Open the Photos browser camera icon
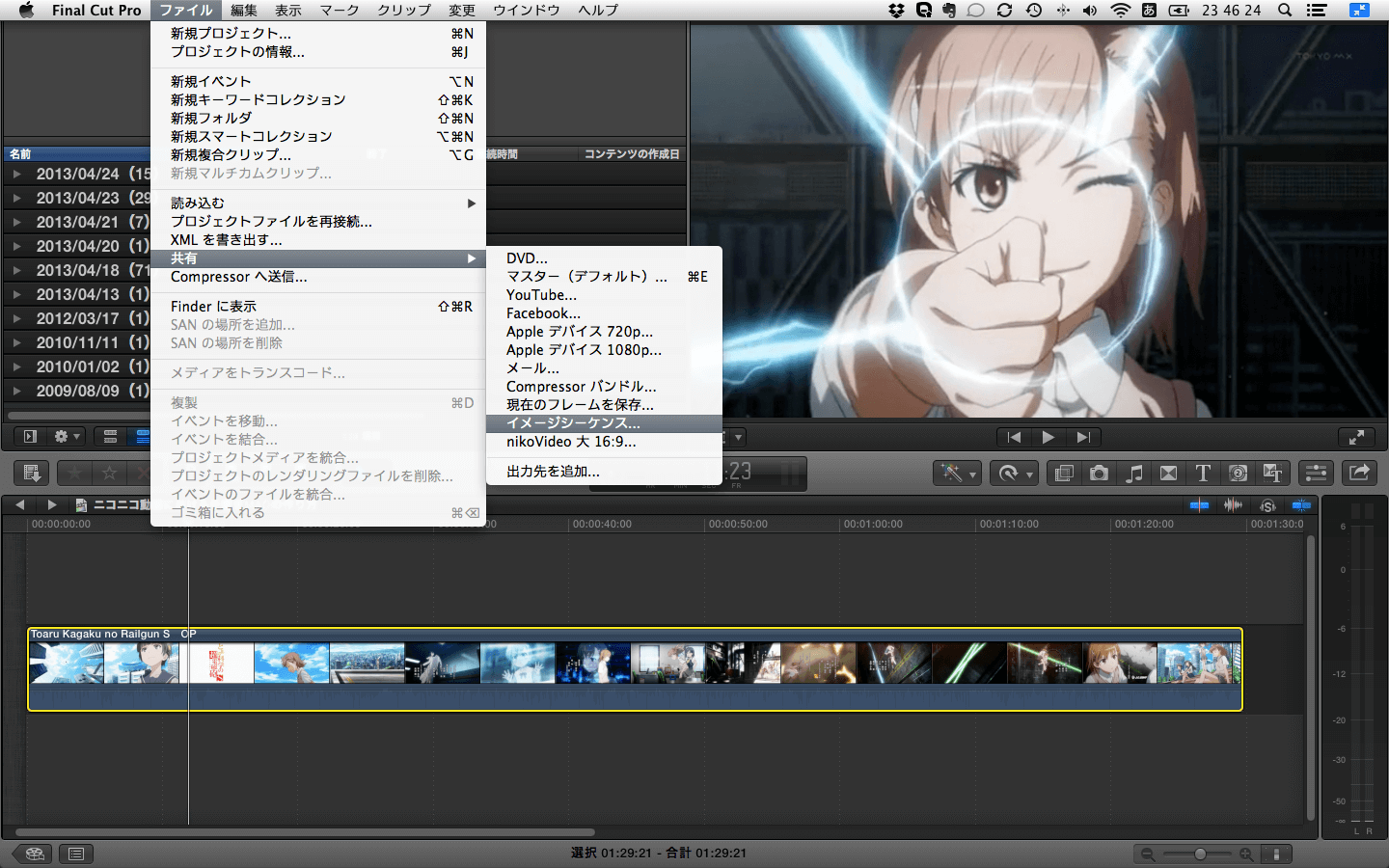This screenshot has height=868, width=1389. coord(1099,473)
